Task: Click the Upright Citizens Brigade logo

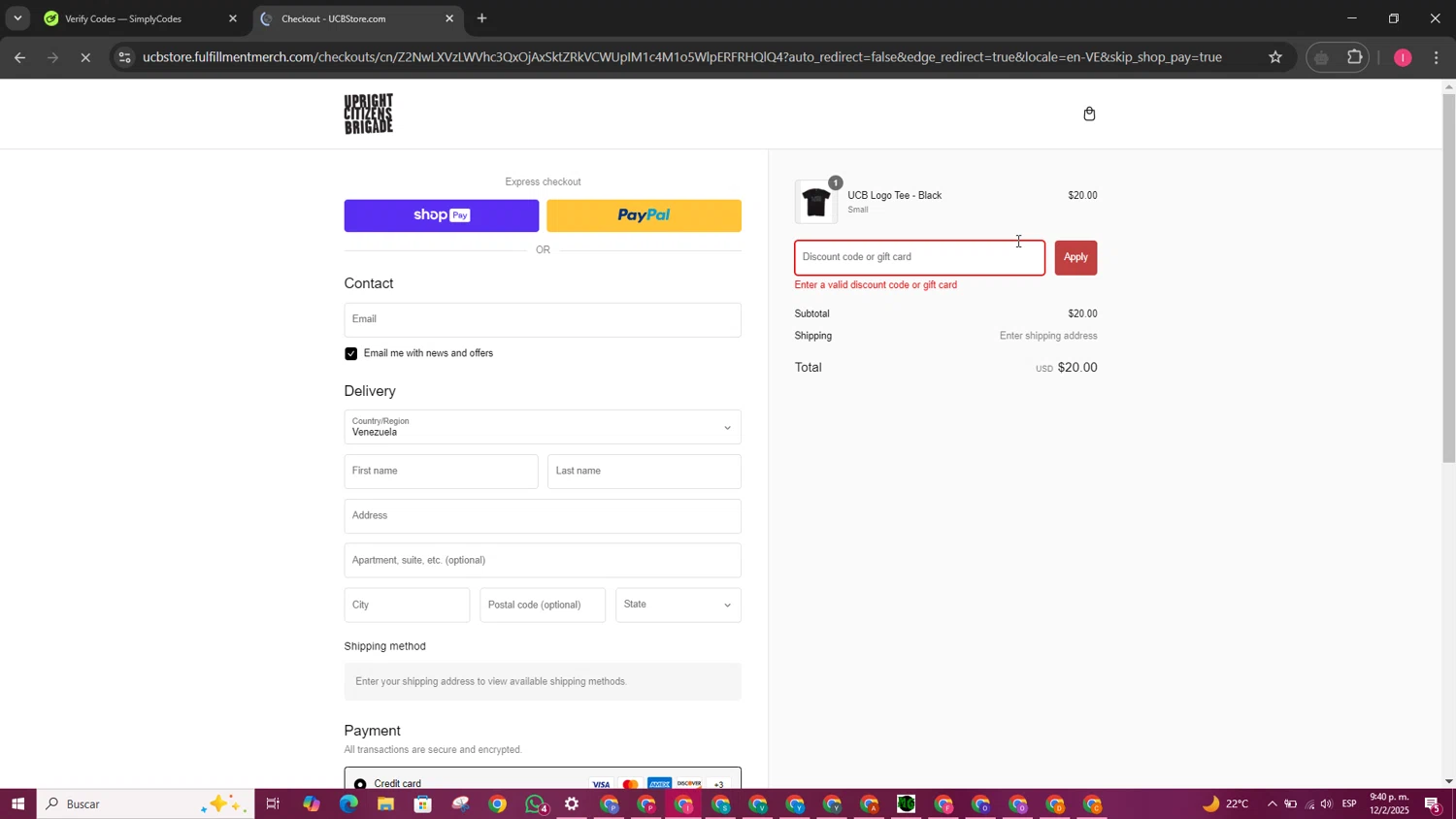Action: (x=369, y=114)
